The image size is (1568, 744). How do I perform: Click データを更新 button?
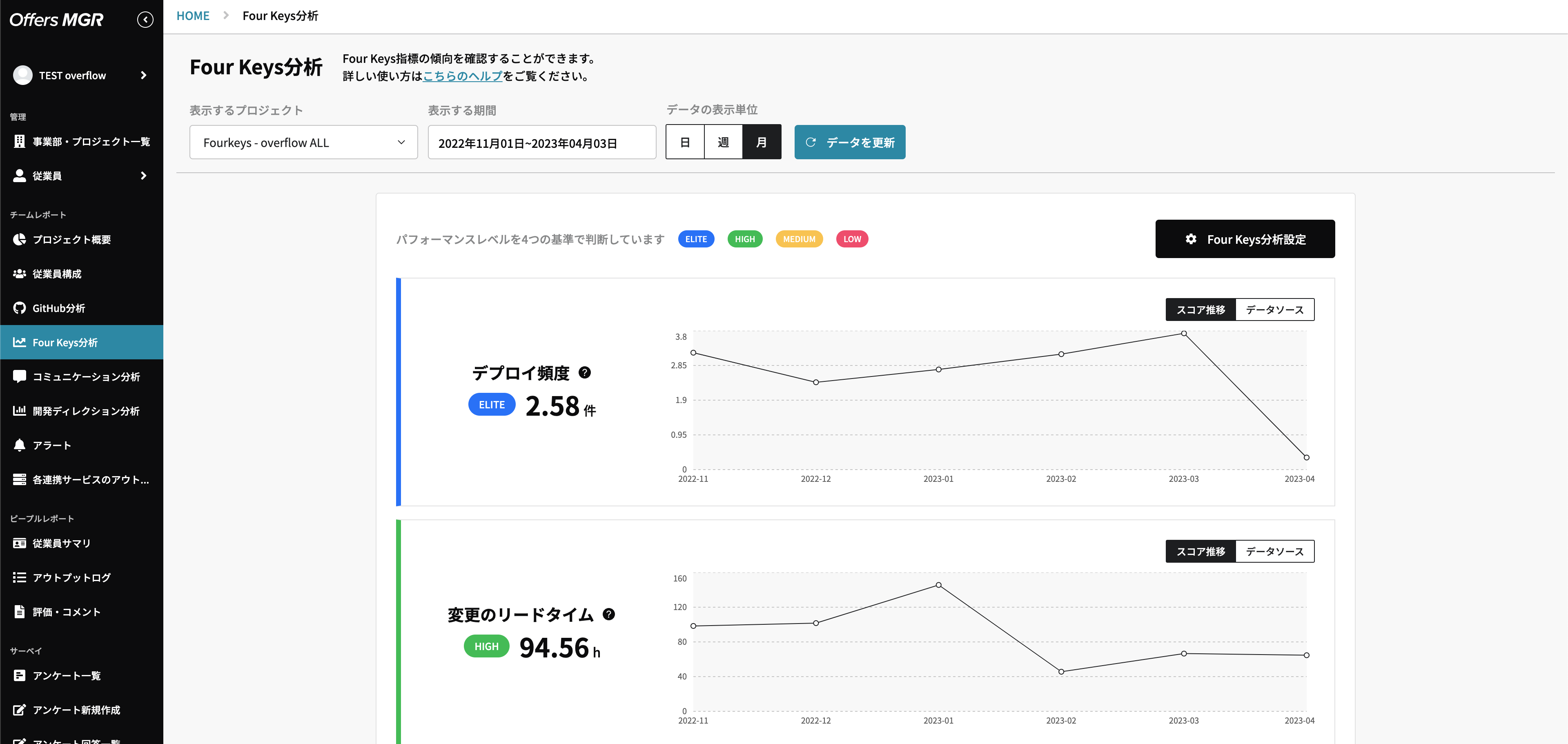point(850,142)
